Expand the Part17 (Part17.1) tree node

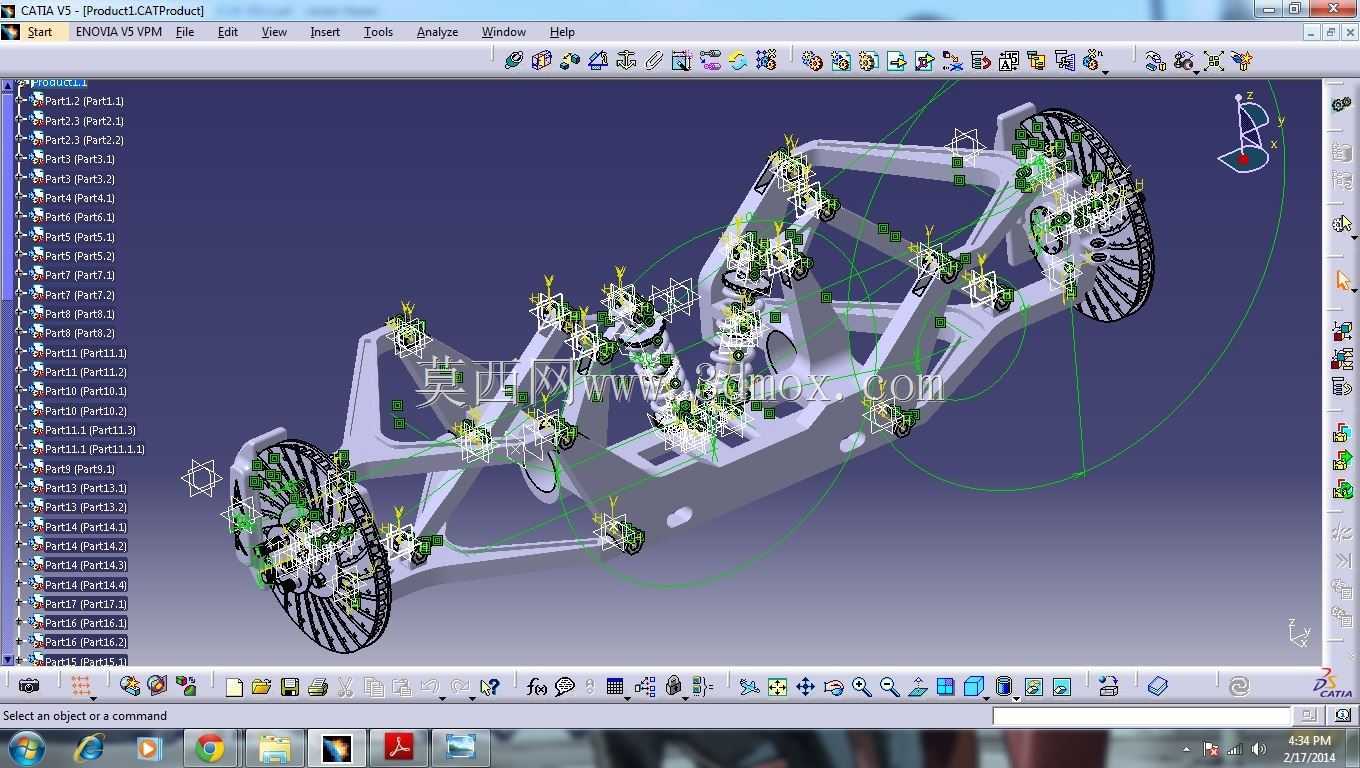pos(20,604)
